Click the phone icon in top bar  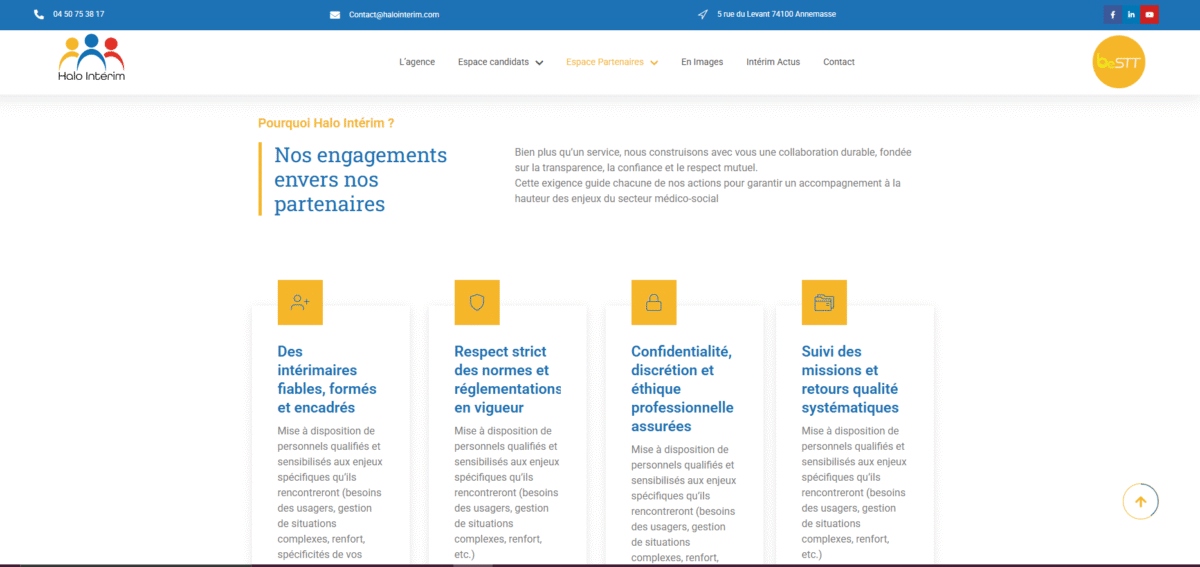coord(39,14)
